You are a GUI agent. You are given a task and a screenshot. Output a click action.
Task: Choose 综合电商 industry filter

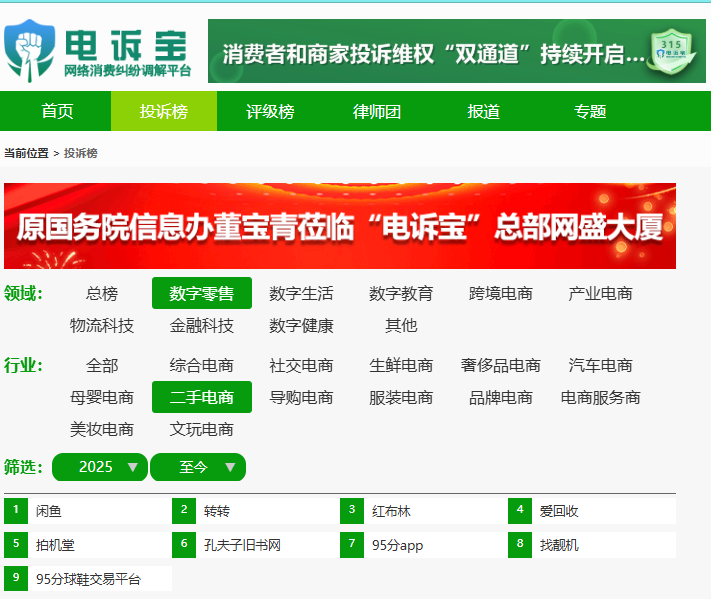[202, 365]
